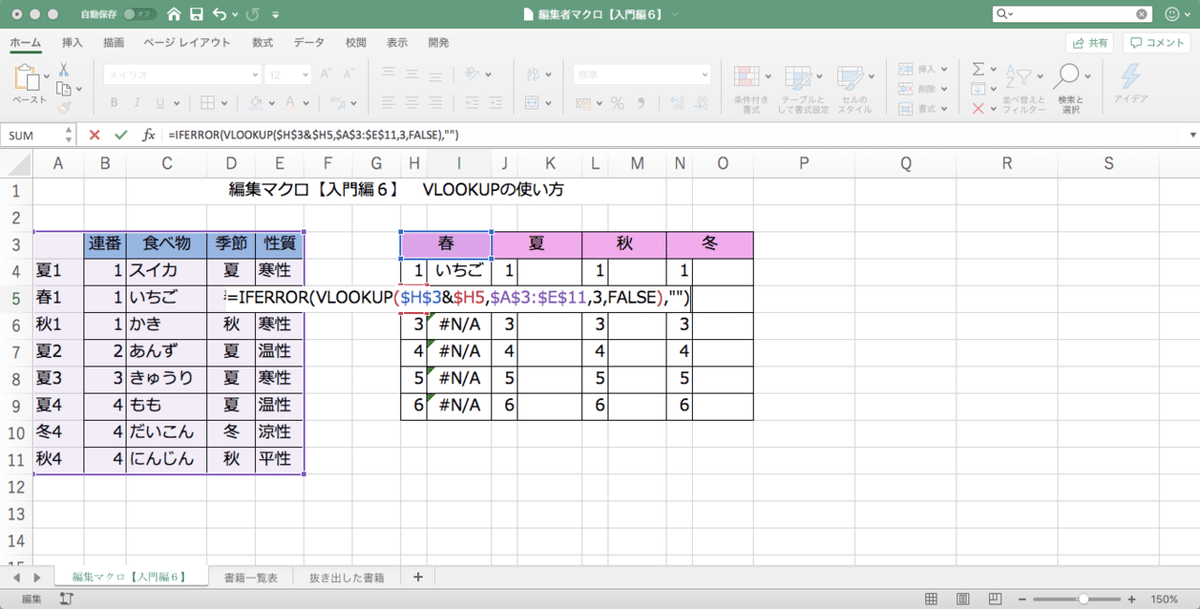Image resolution: width=1200 pixels, height=609 pixels.
Task: Click the Fill down arrow icon
Action: pyautogui.click(x=978, y=88)
